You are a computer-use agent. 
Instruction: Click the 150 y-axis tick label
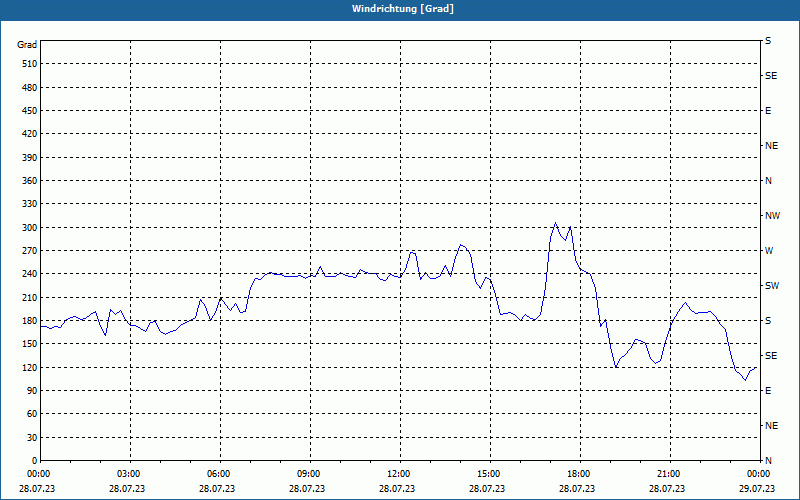click(x=30, y=344)
